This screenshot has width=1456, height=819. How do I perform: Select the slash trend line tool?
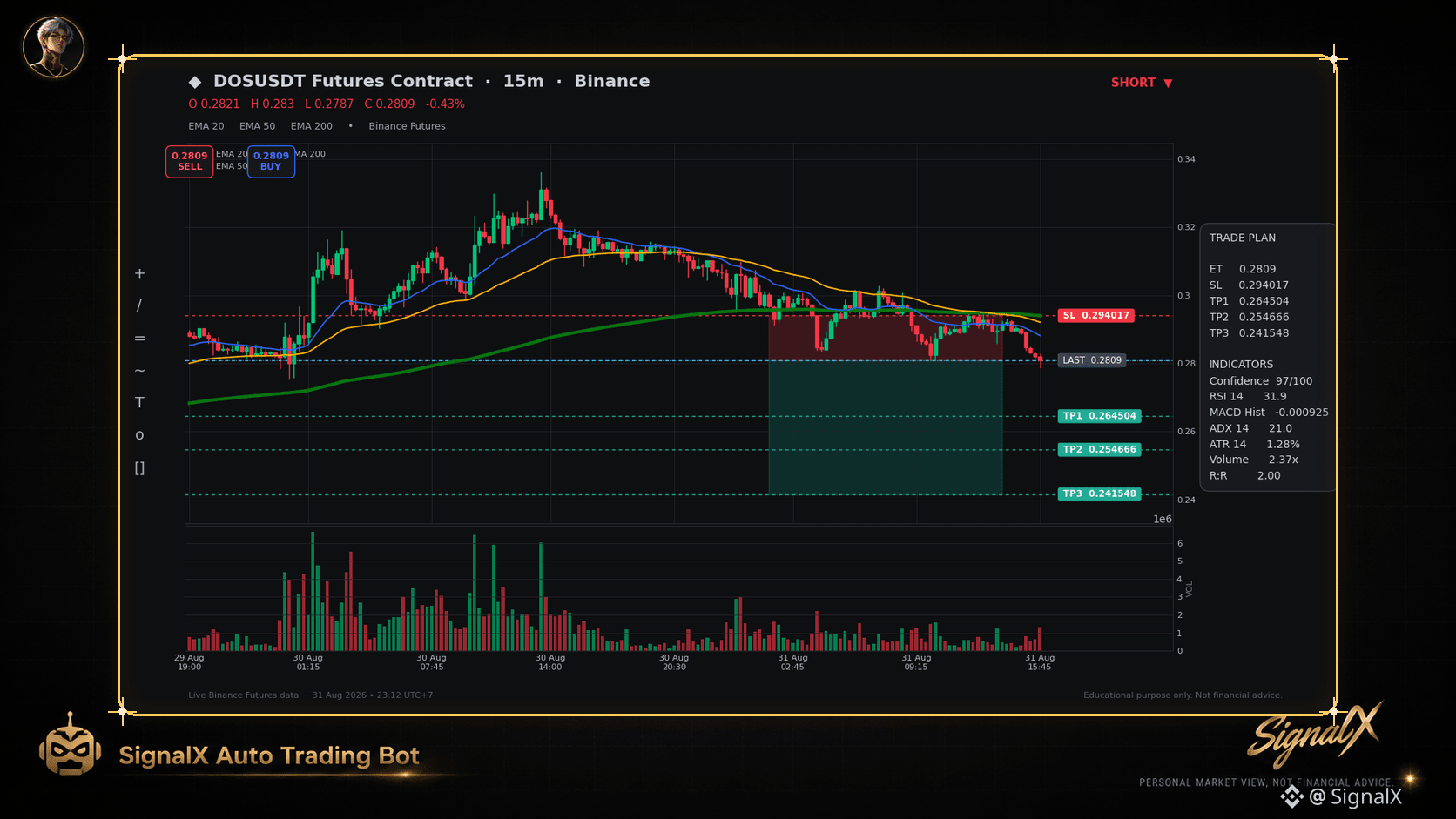pyautogui.click(x=139, y=305)
